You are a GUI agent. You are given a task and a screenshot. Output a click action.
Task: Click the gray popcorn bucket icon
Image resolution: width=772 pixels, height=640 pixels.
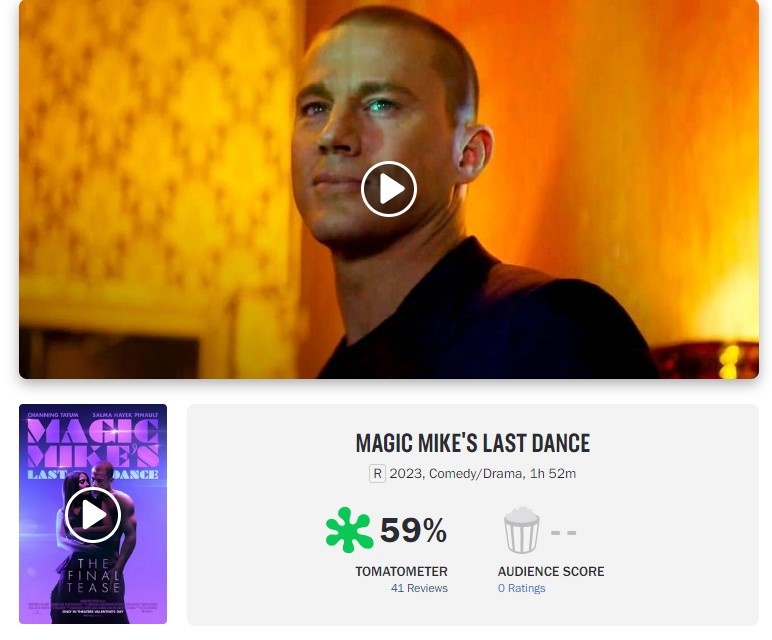521,530
